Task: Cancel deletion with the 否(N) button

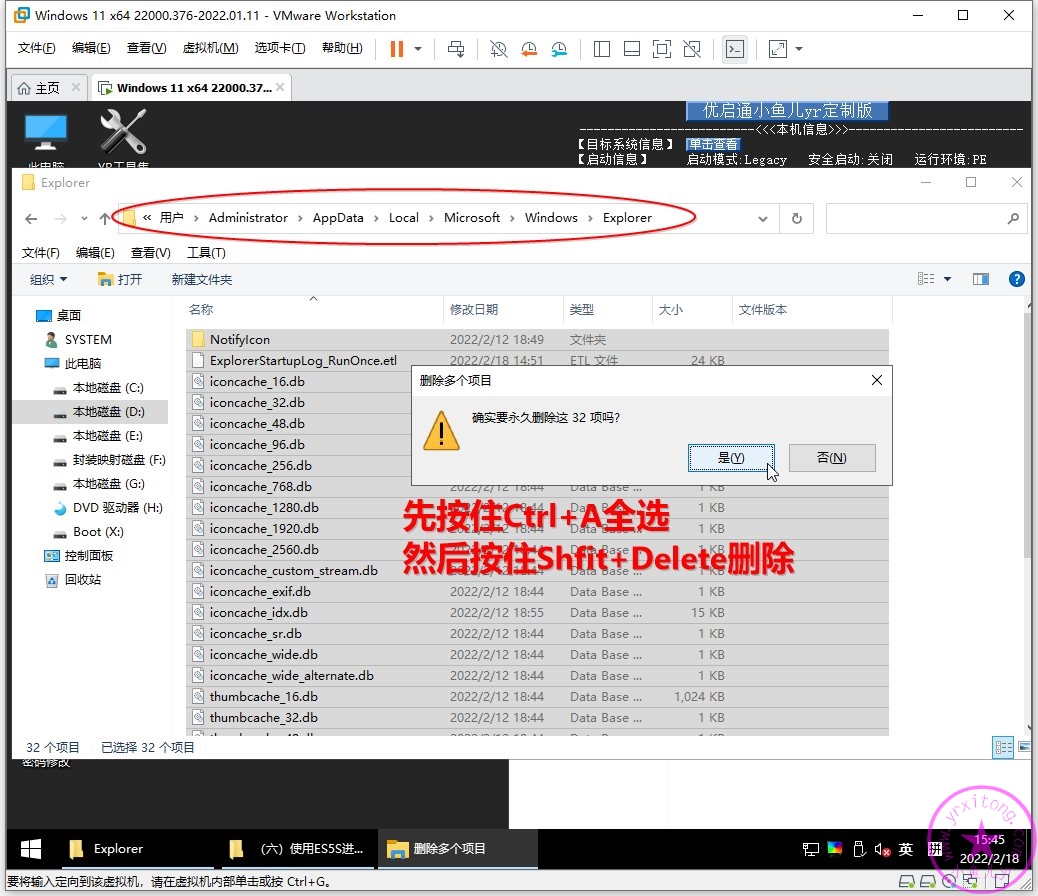Action: click(x=831, y=458)
